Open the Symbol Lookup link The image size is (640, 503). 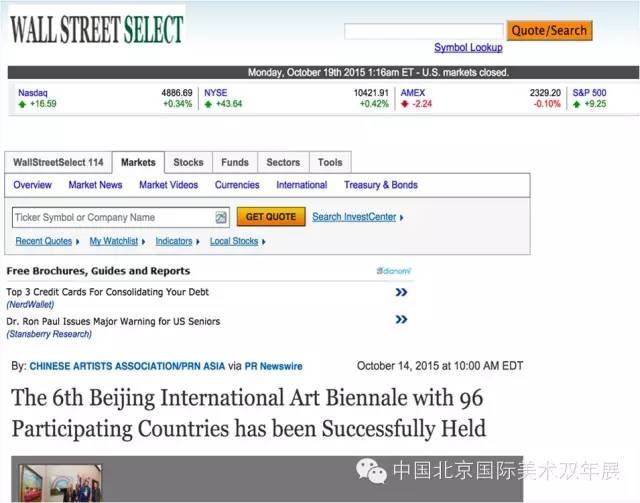coord(468,48)
